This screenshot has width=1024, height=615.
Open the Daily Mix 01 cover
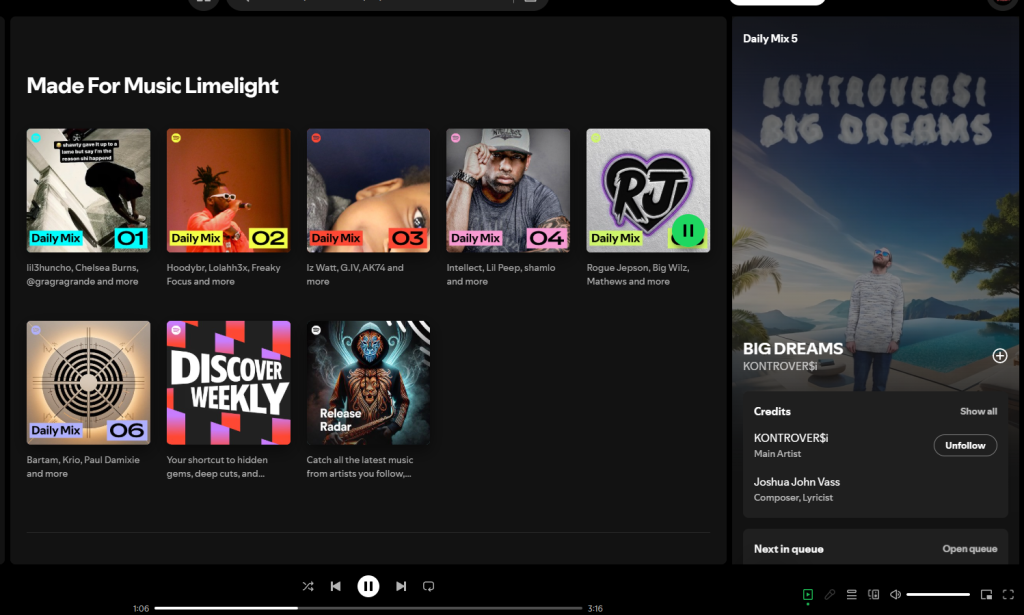(88, 191)
